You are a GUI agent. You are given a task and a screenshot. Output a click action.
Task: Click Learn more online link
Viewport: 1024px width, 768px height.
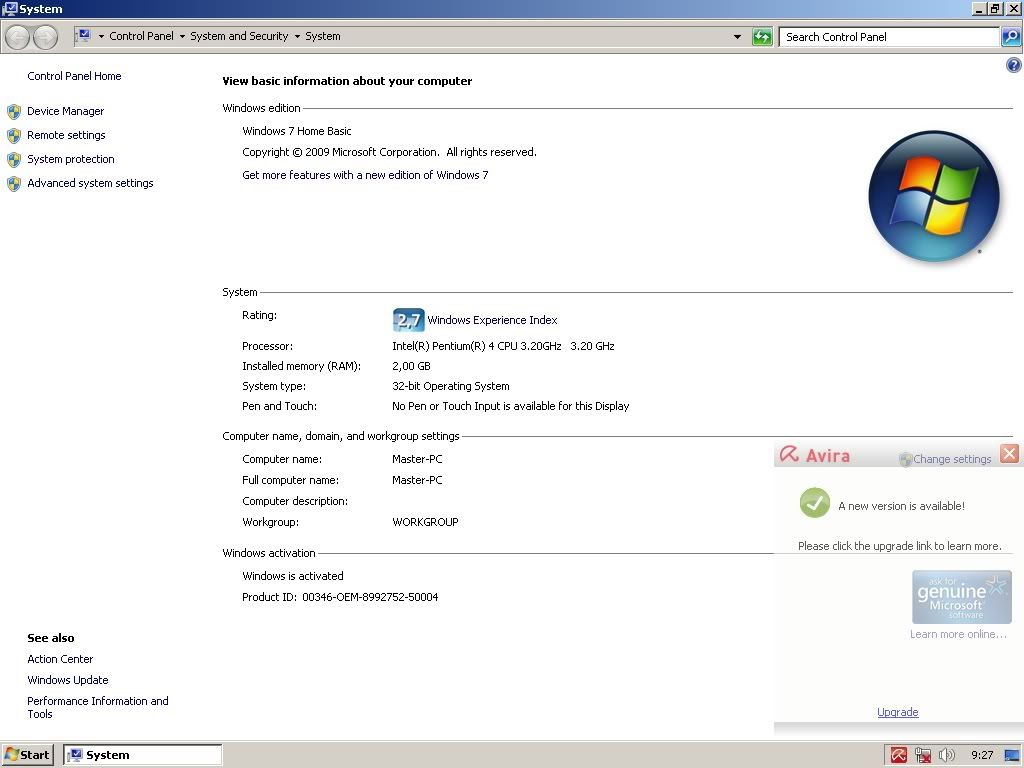959,634
